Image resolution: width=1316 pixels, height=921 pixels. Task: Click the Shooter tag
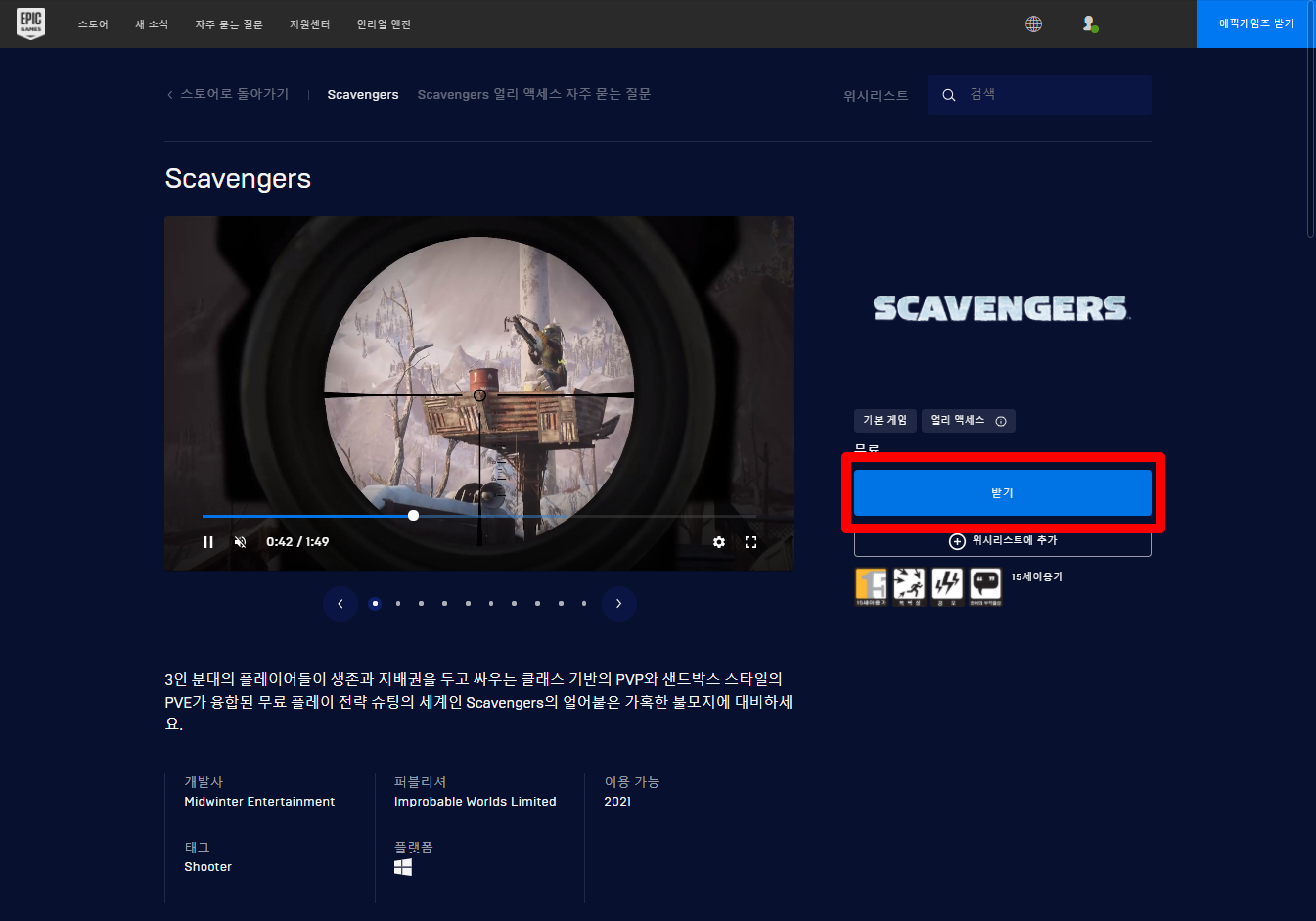pyautogui.click(x=208, y=867)
